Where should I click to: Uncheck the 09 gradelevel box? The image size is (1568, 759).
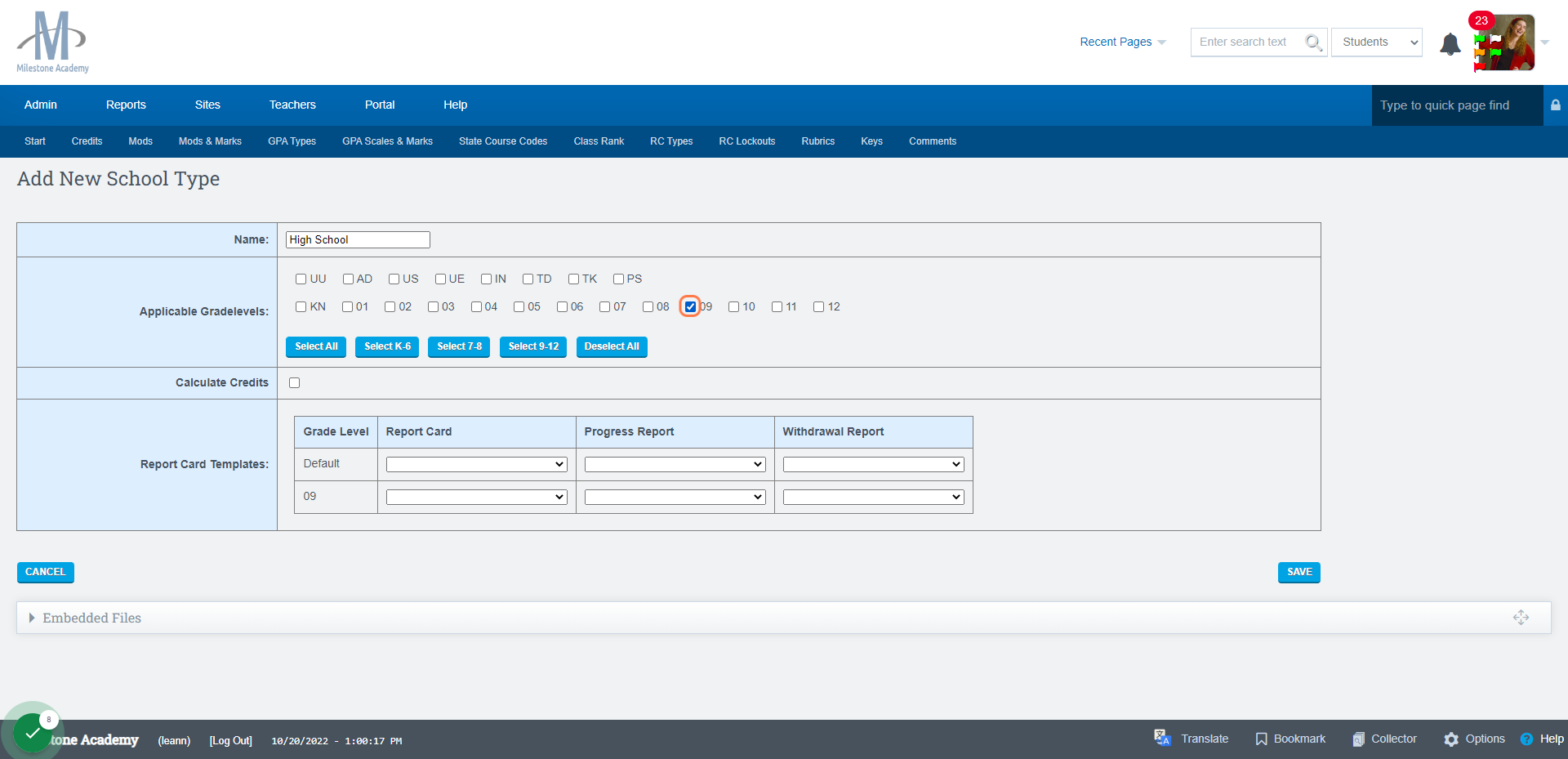coord(690,306)
